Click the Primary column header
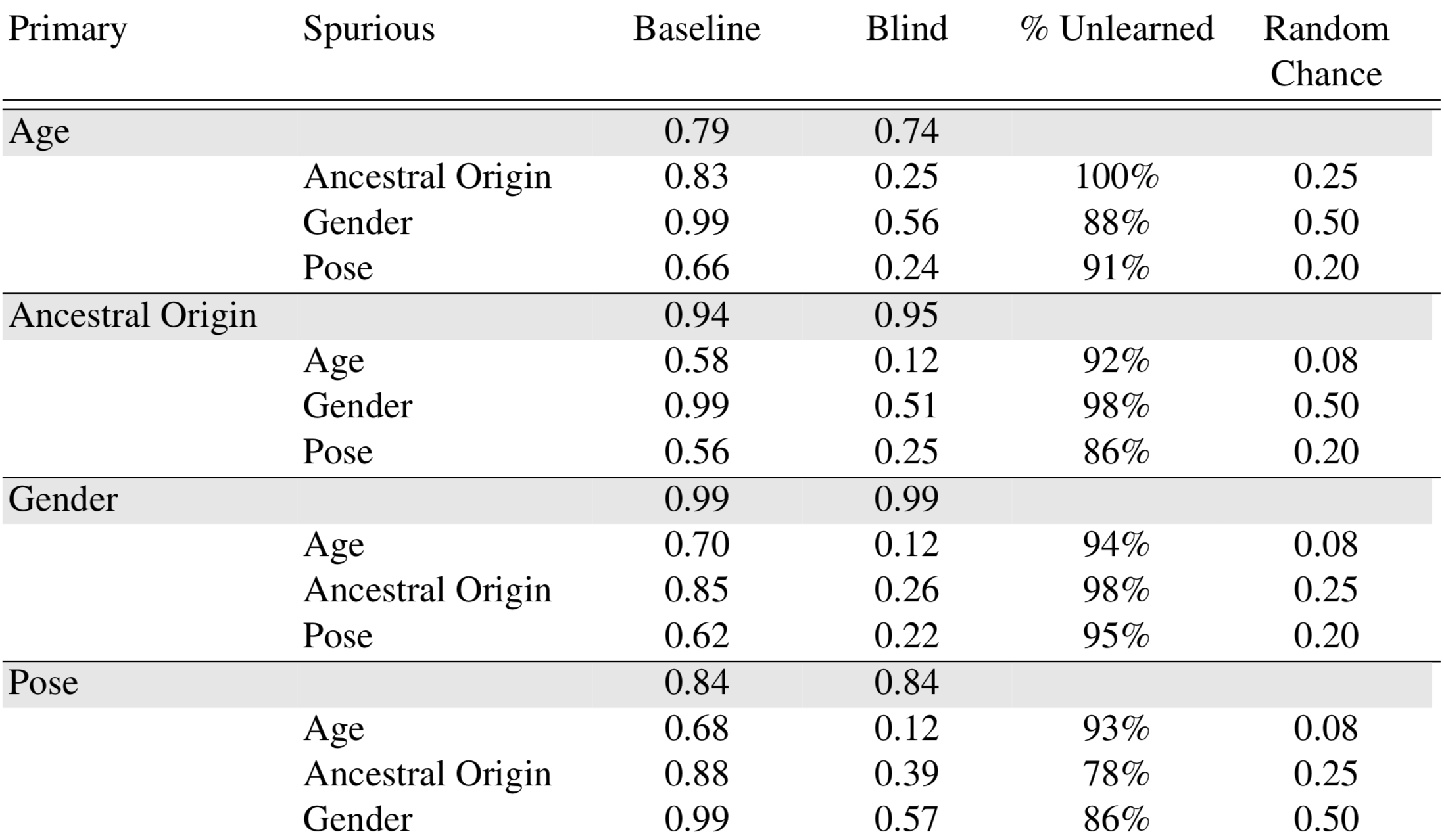 [67, 31]
